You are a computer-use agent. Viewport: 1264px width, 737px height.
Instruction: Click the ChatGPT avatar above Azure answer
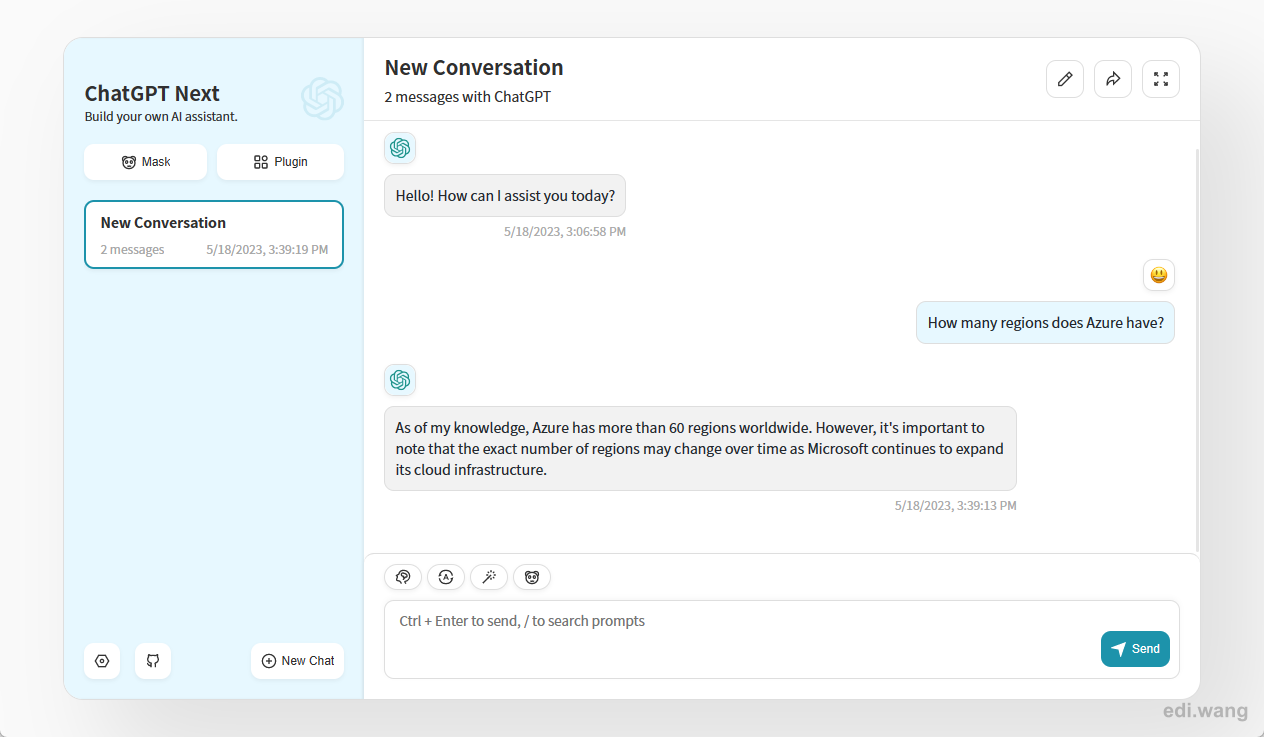[400, 380]
